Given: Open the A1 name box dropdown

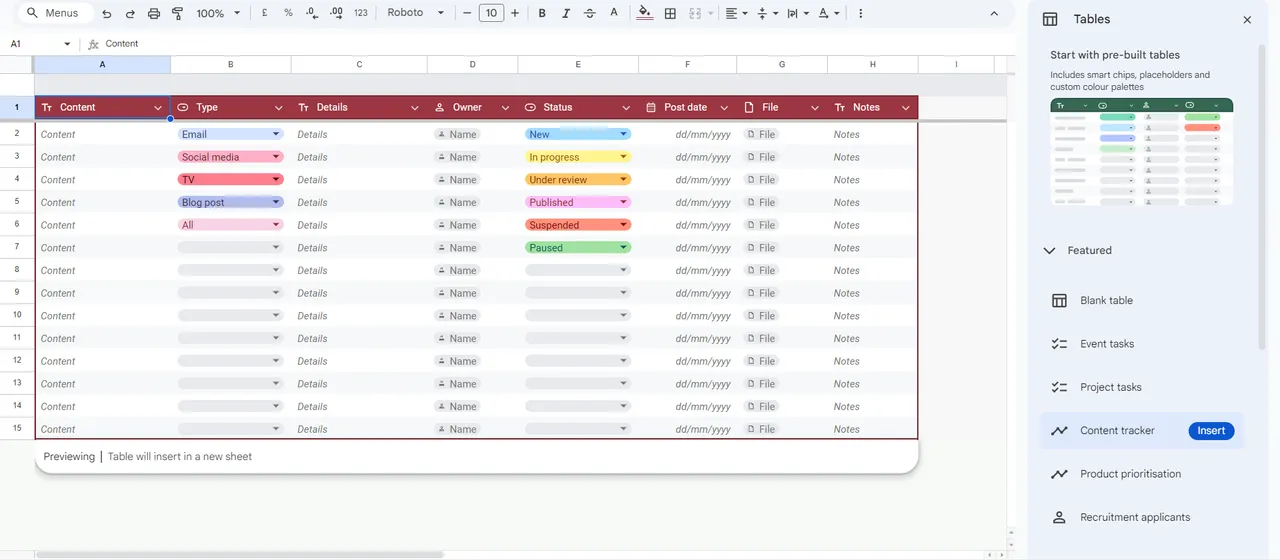Looking at the screenshot, I should (x=68, y=44).
